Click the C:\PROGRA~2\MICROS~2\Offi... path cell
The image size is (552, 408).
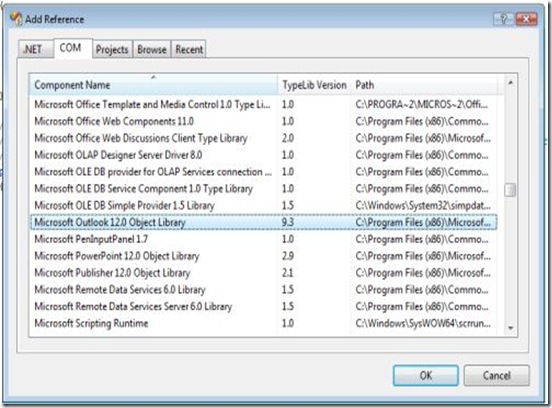point(422,105)
